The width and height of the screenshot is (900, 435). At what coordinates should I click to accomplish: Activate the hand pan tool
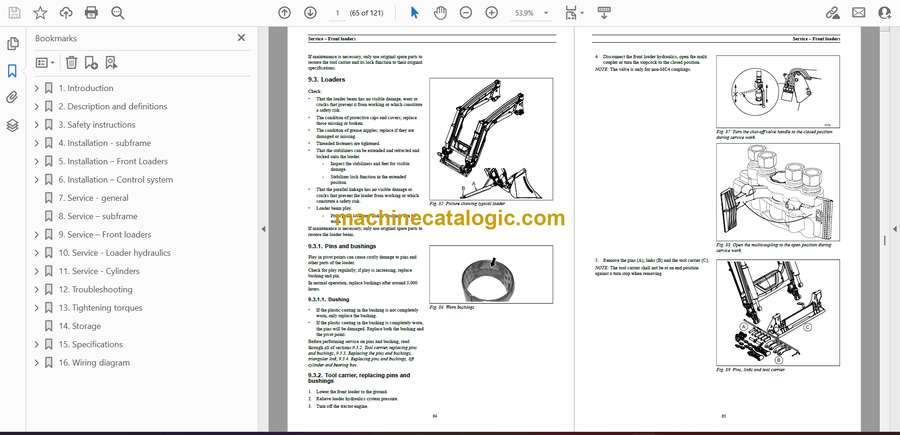(x=440, y=13)
